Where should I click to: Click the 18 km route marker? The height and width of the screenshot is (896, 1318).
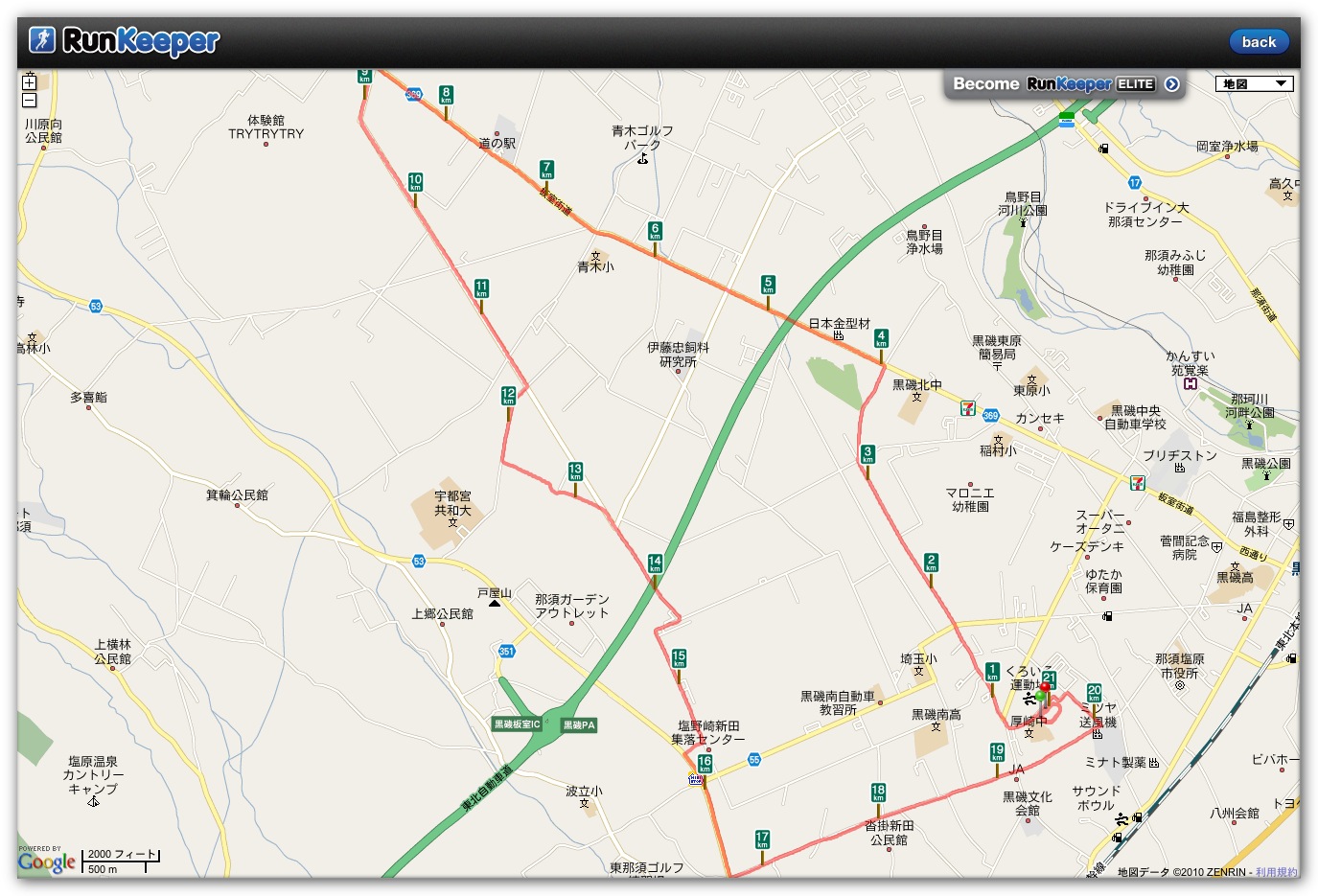point(878,793)
